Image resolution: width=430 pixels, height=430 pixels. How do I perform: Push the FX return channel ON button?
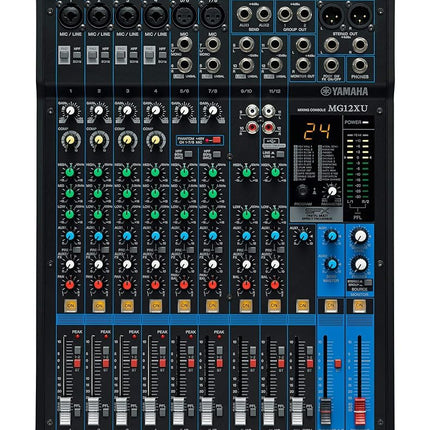tap(303, 306)
